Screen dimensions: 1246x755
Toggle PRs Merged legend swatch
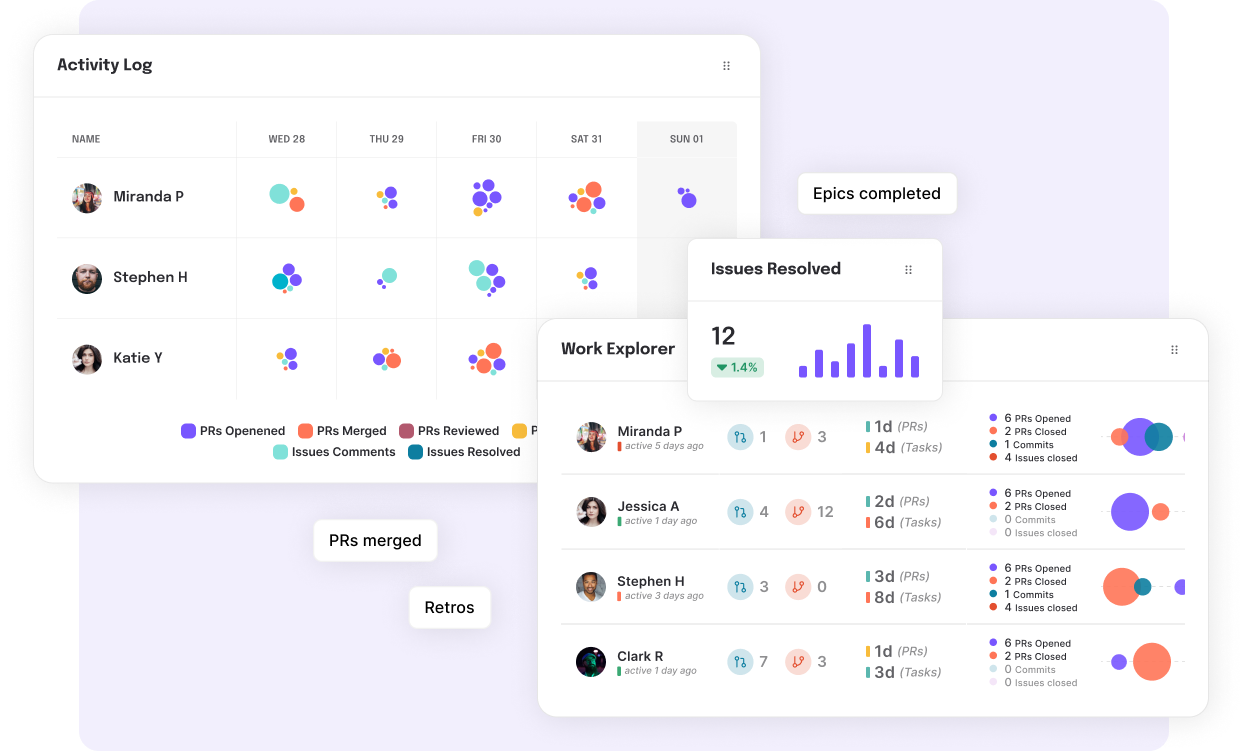click(x=305, y=431)
